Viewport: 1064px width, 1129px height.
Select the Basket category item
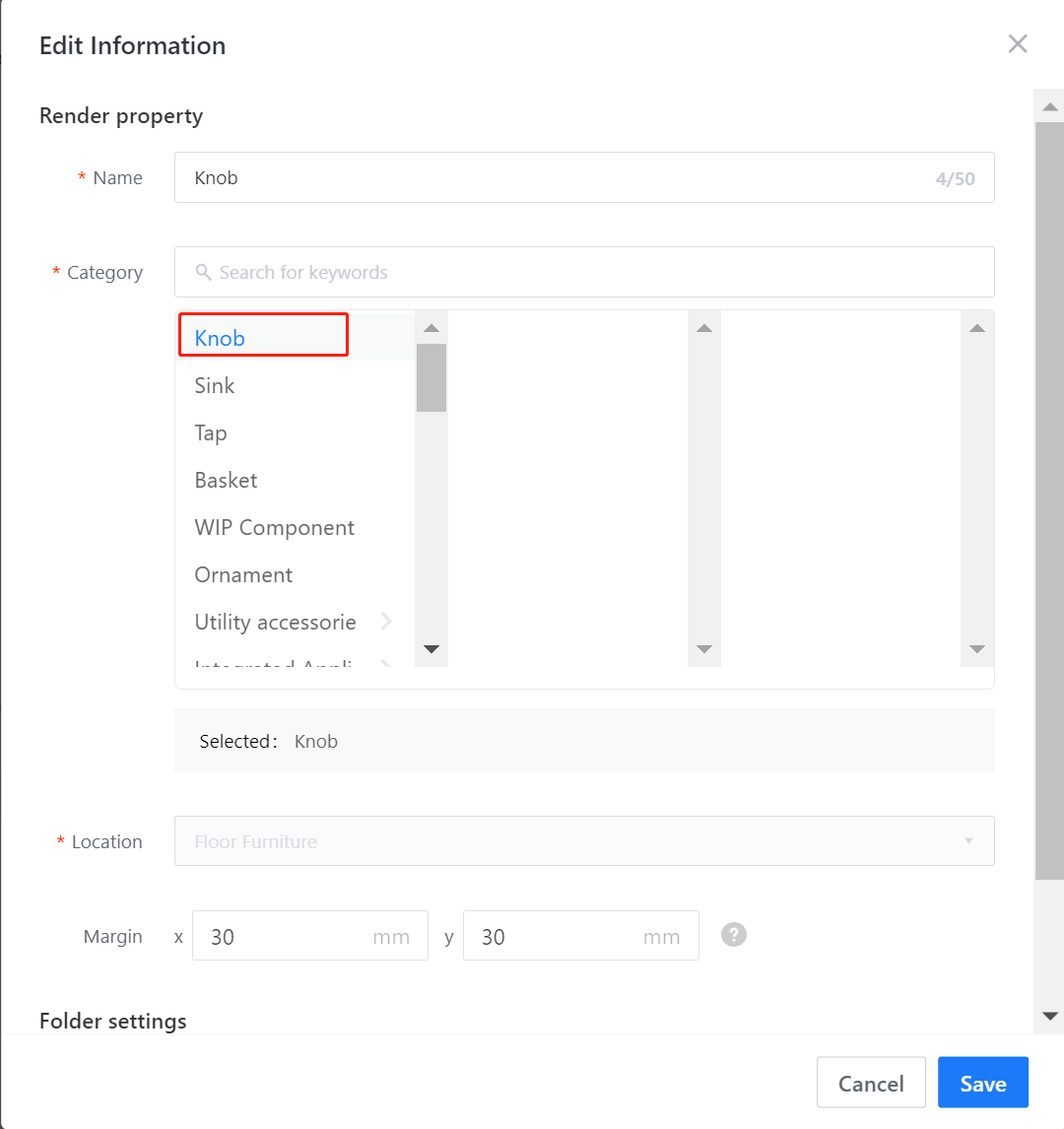click(x=226, y=480)
